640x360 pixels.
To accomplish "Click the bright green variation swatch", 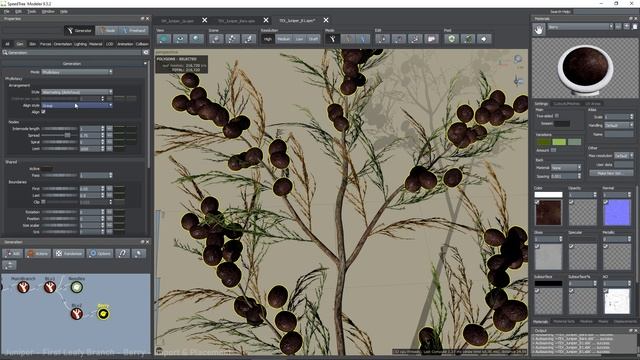I will click(559, 142).
